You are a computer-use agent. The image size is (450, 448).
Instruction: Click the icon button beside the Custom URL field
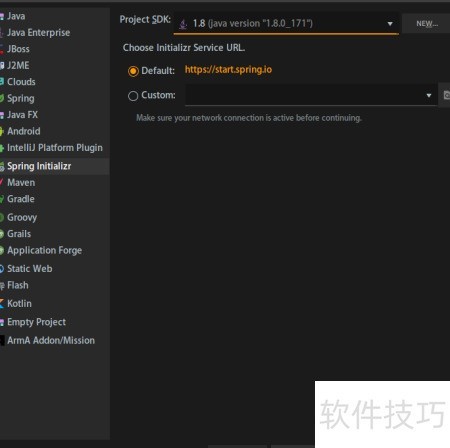click(x=446, y=96)
